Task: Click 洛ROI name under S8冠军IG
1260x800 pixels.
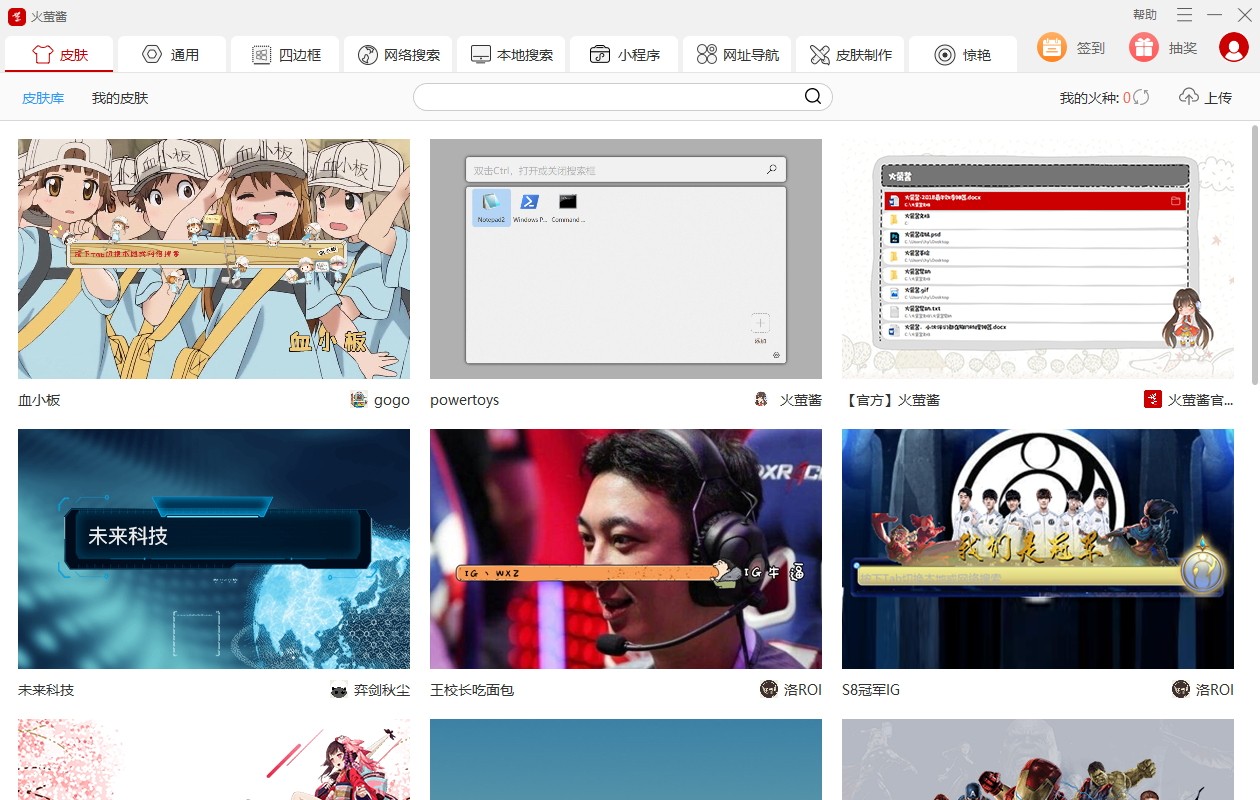Action: (x=1215, y=690)
